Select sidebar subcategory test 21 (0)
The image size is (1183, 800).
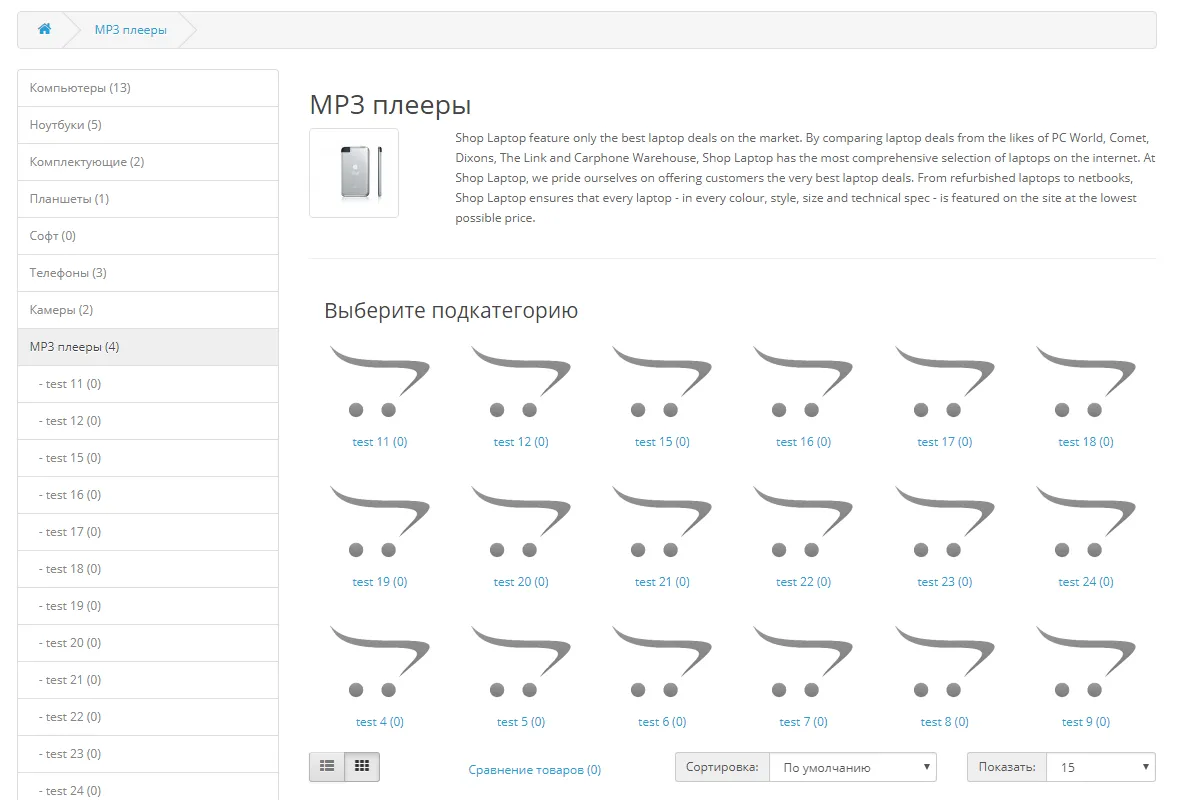148,679
